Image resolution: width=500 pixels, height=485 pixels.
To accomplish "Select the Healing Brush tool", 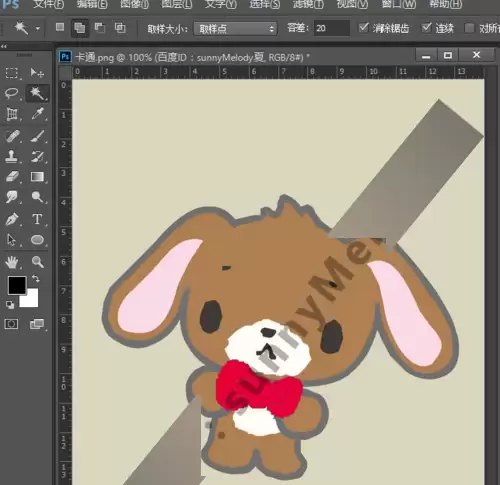I will coord(12,136).
